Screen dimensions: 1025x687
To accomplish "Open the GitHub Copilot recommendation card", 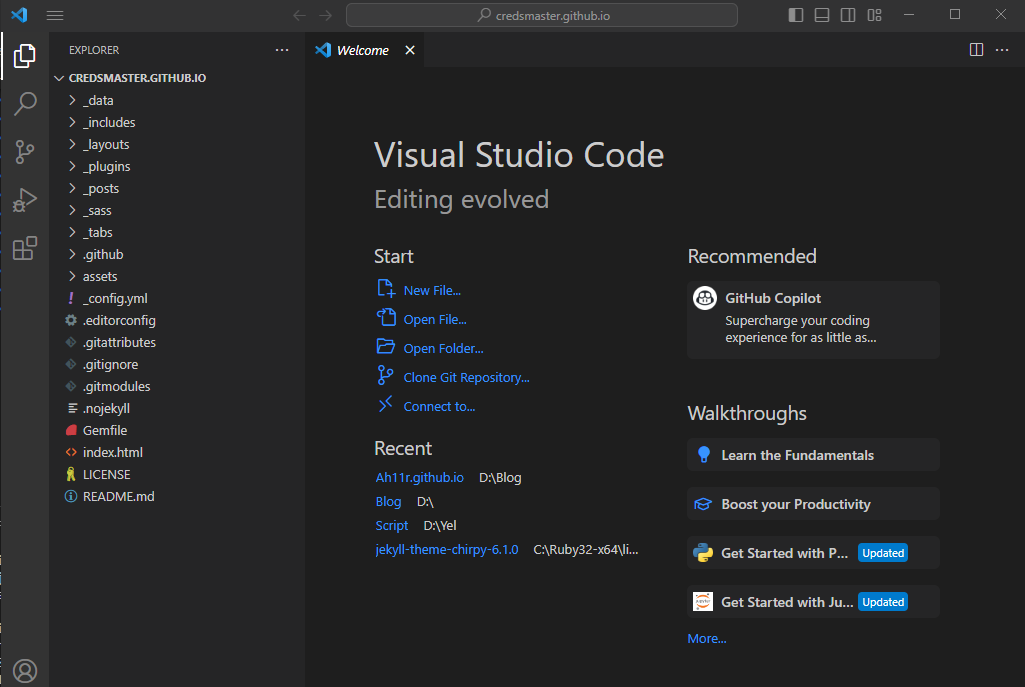I will [813, 320].
